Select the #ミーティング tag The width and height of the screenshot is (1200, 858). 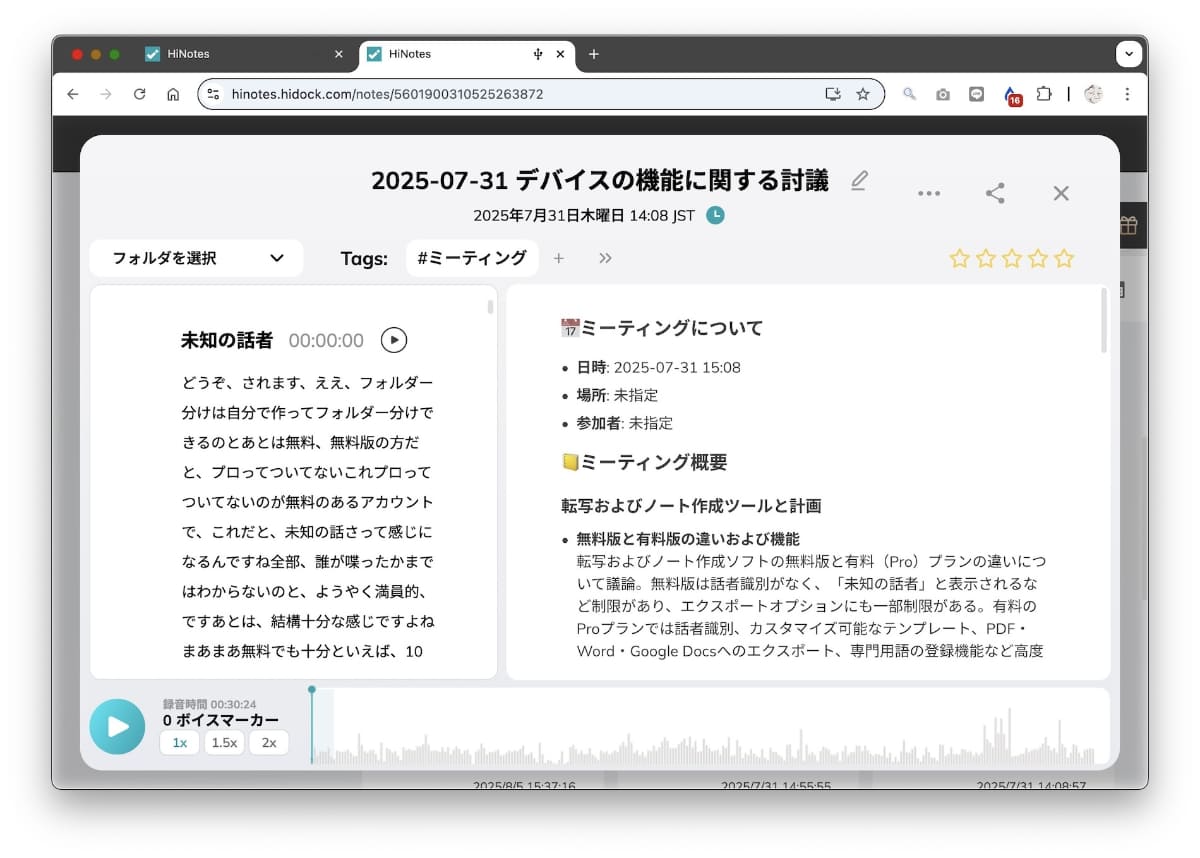(471, 258)
